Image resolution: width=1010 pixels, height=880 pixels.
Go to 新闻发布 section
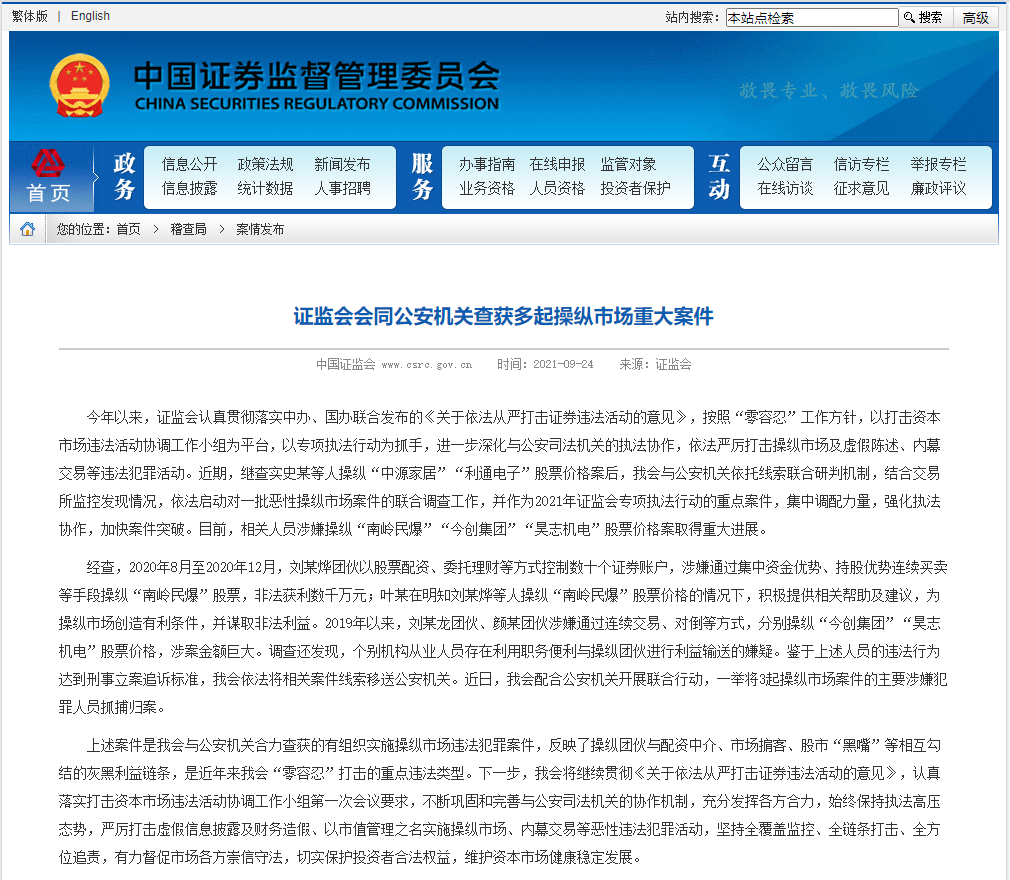point(342,164)
